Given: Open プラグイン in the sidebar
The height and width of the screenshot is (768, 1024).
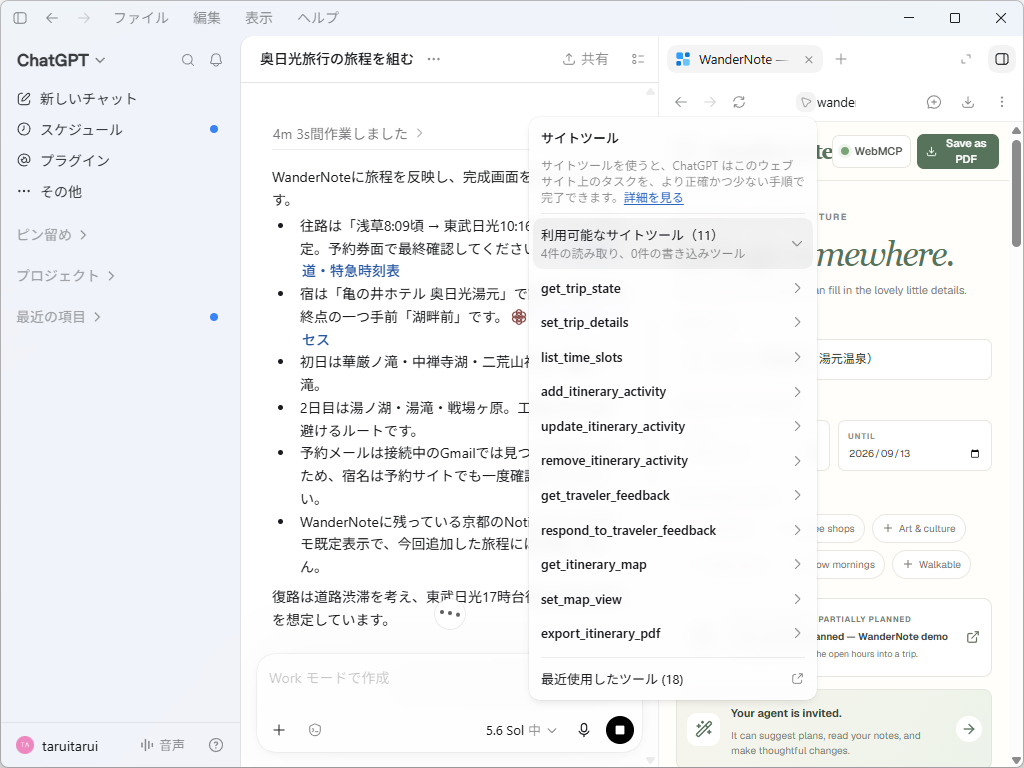Looking at the screenshot, I should 63,160.
